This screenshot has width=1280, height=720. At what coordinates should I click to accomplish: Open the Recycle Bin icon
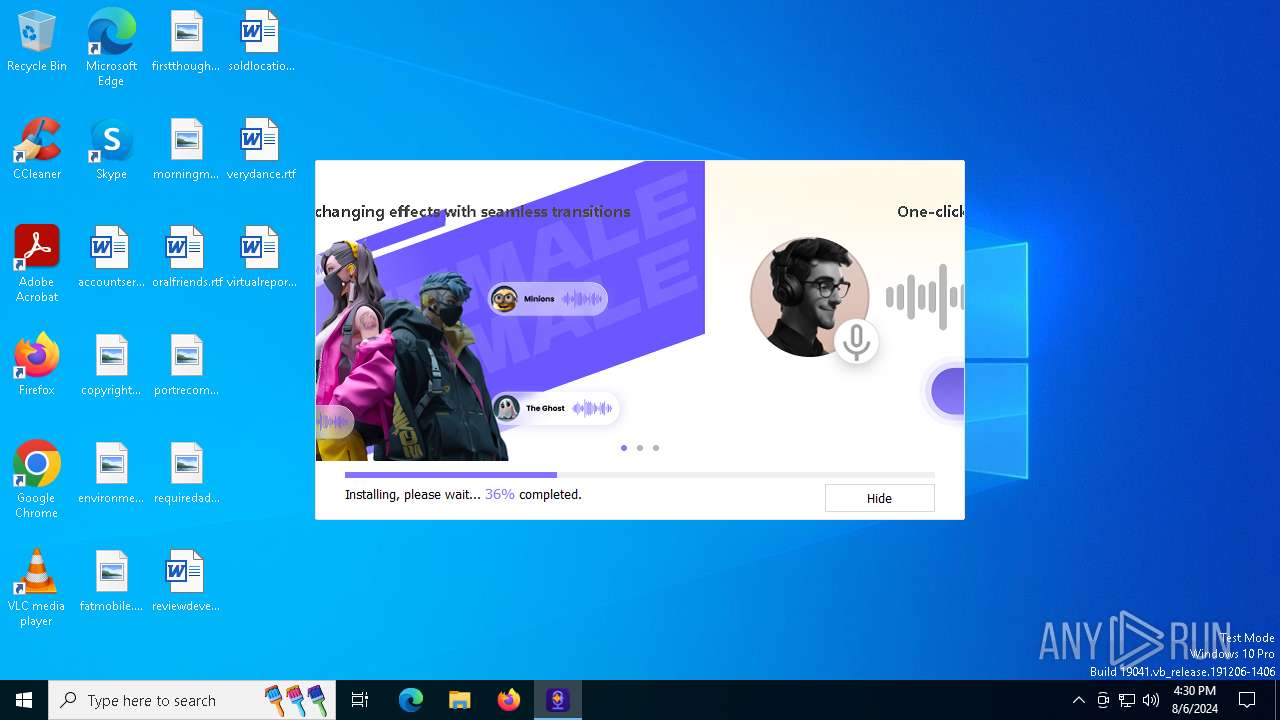37,42
